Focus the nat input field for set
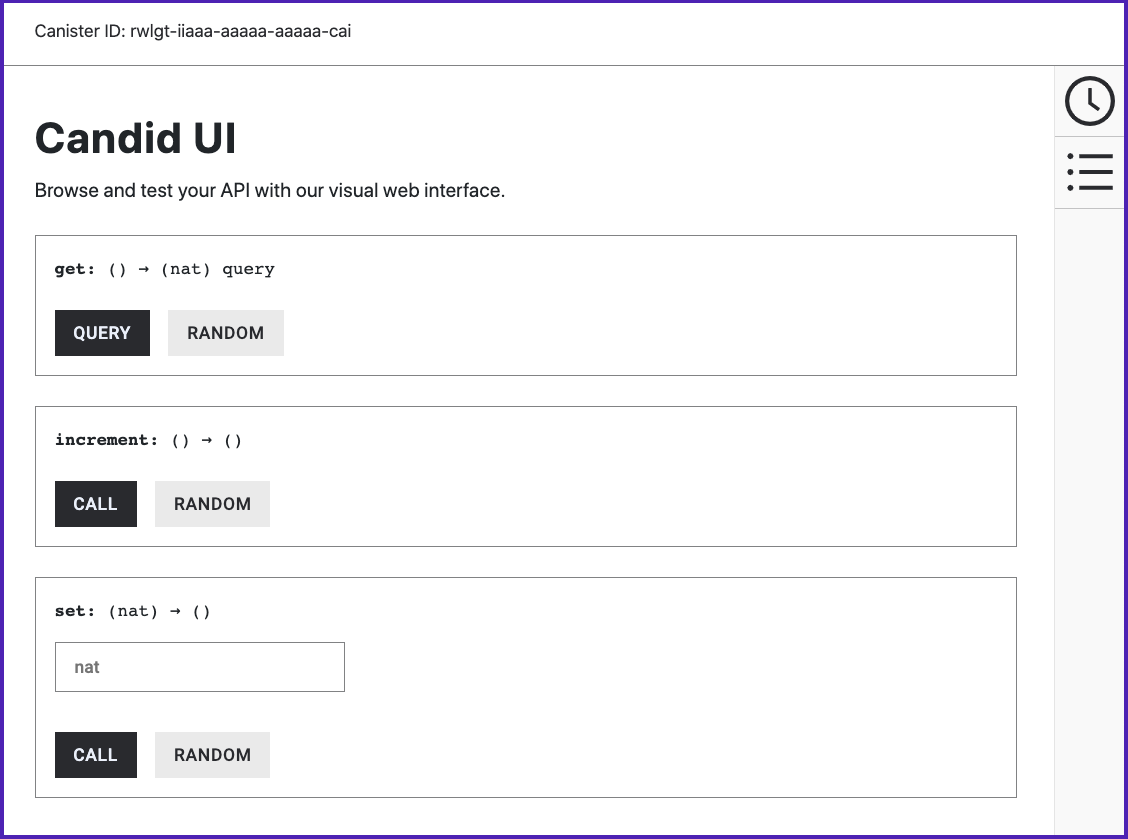 pyautogui.click(x=199, y=666)
